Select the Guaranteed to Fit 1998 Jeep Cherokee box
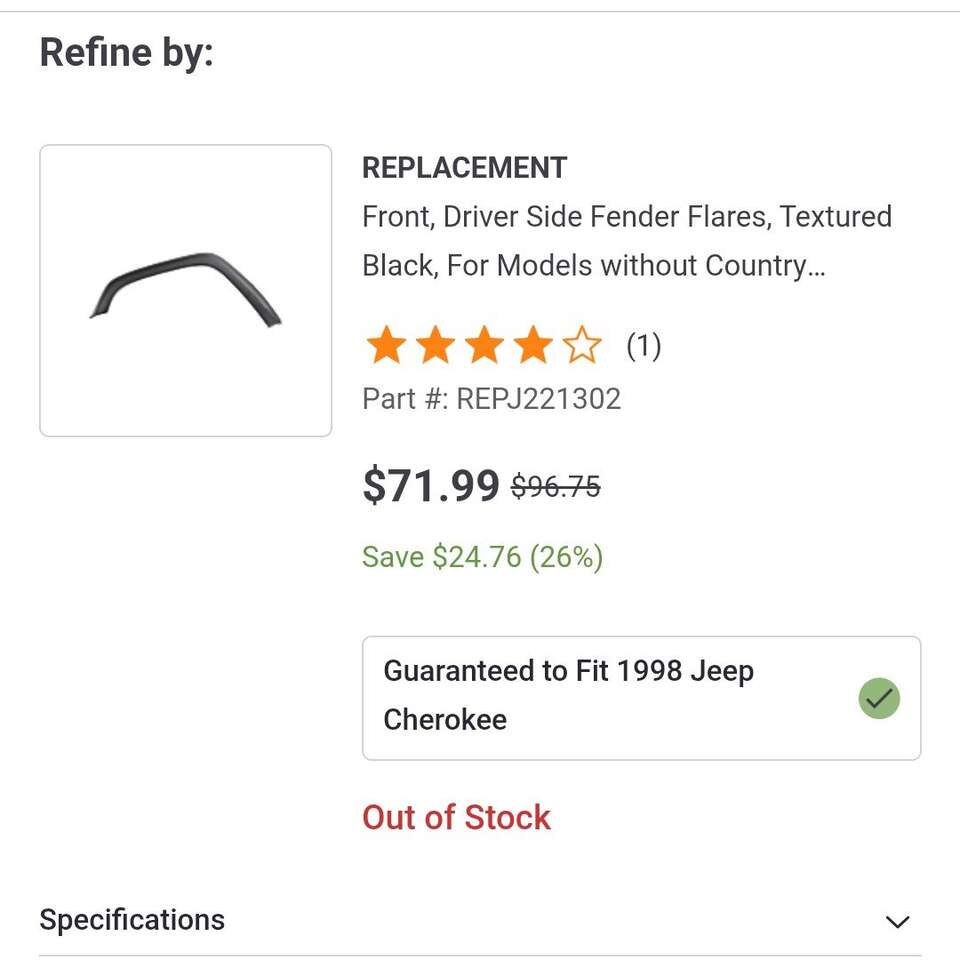 (x=642, y=697)
